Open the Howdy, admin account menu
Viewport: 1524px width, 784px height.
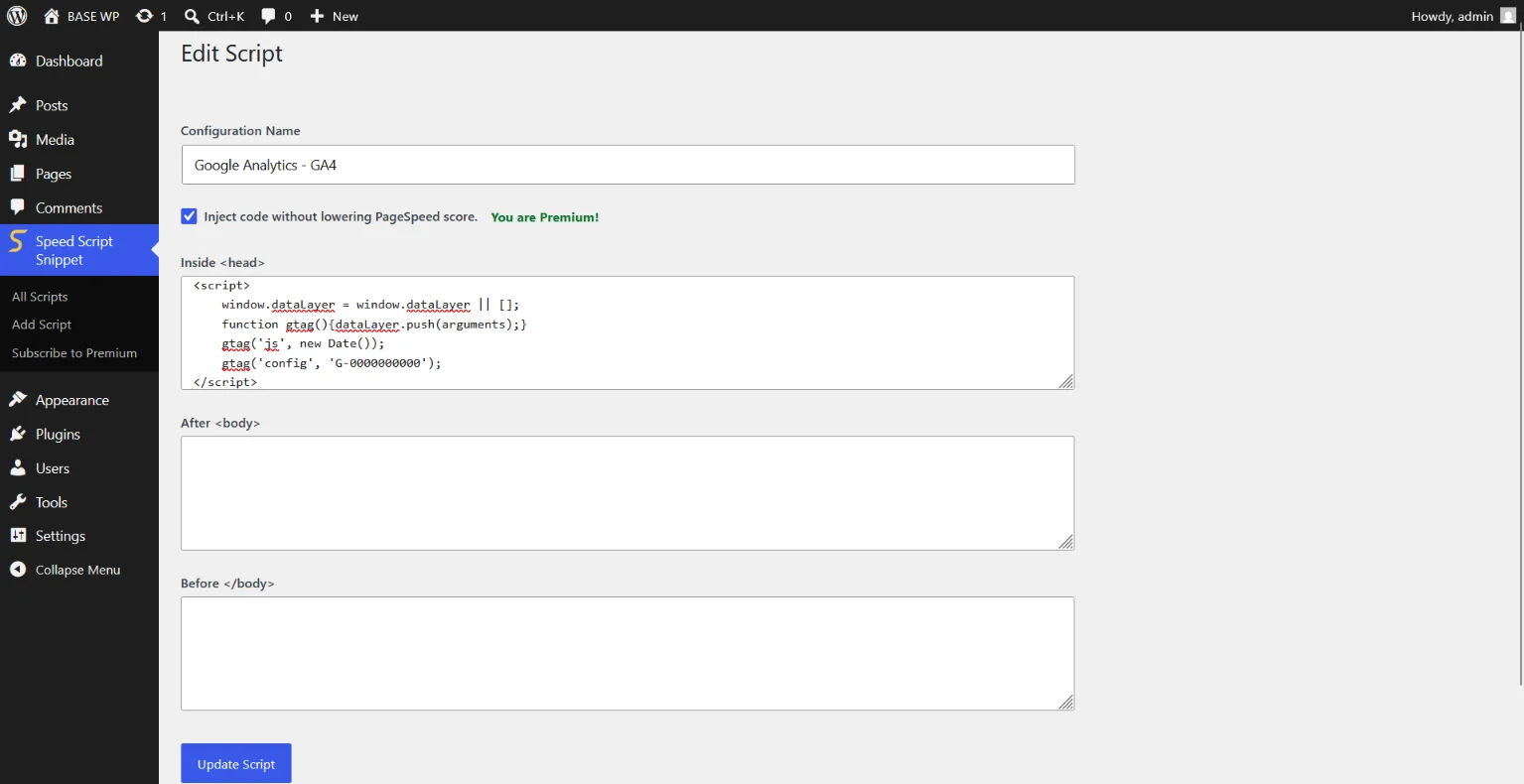click(x=1463, y=16)
